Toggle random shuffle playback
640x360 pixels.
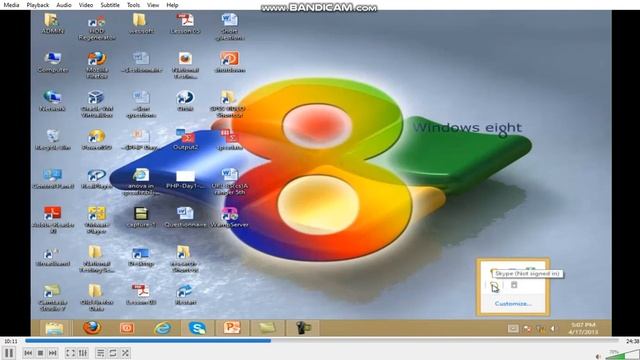pyautogui.click(x=125, y=353)
